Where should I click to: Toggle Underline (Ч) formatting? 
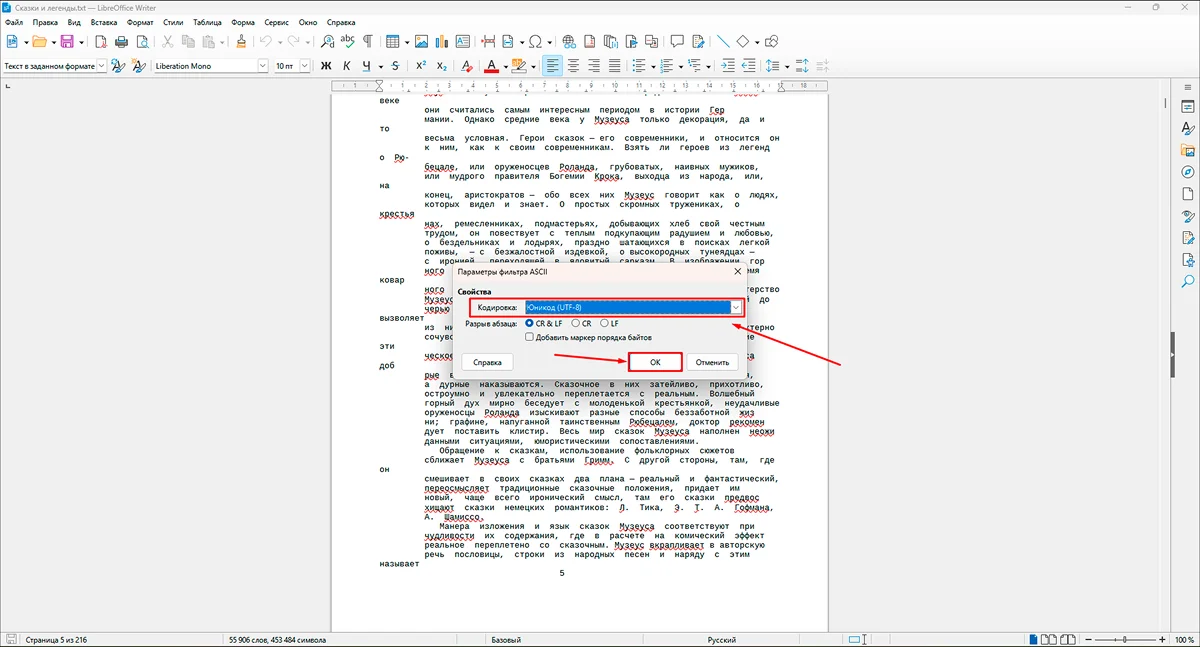(367, 66)
